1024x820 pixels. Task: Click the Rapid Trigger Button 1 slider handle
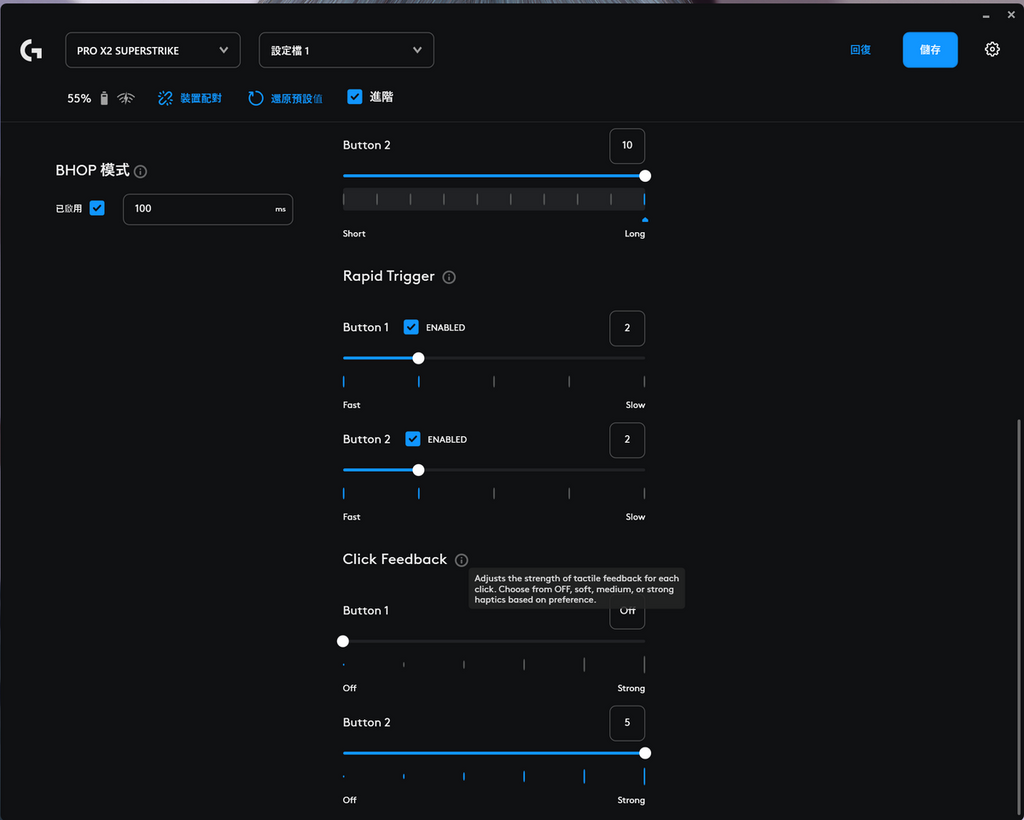click(x=418, y=358)
